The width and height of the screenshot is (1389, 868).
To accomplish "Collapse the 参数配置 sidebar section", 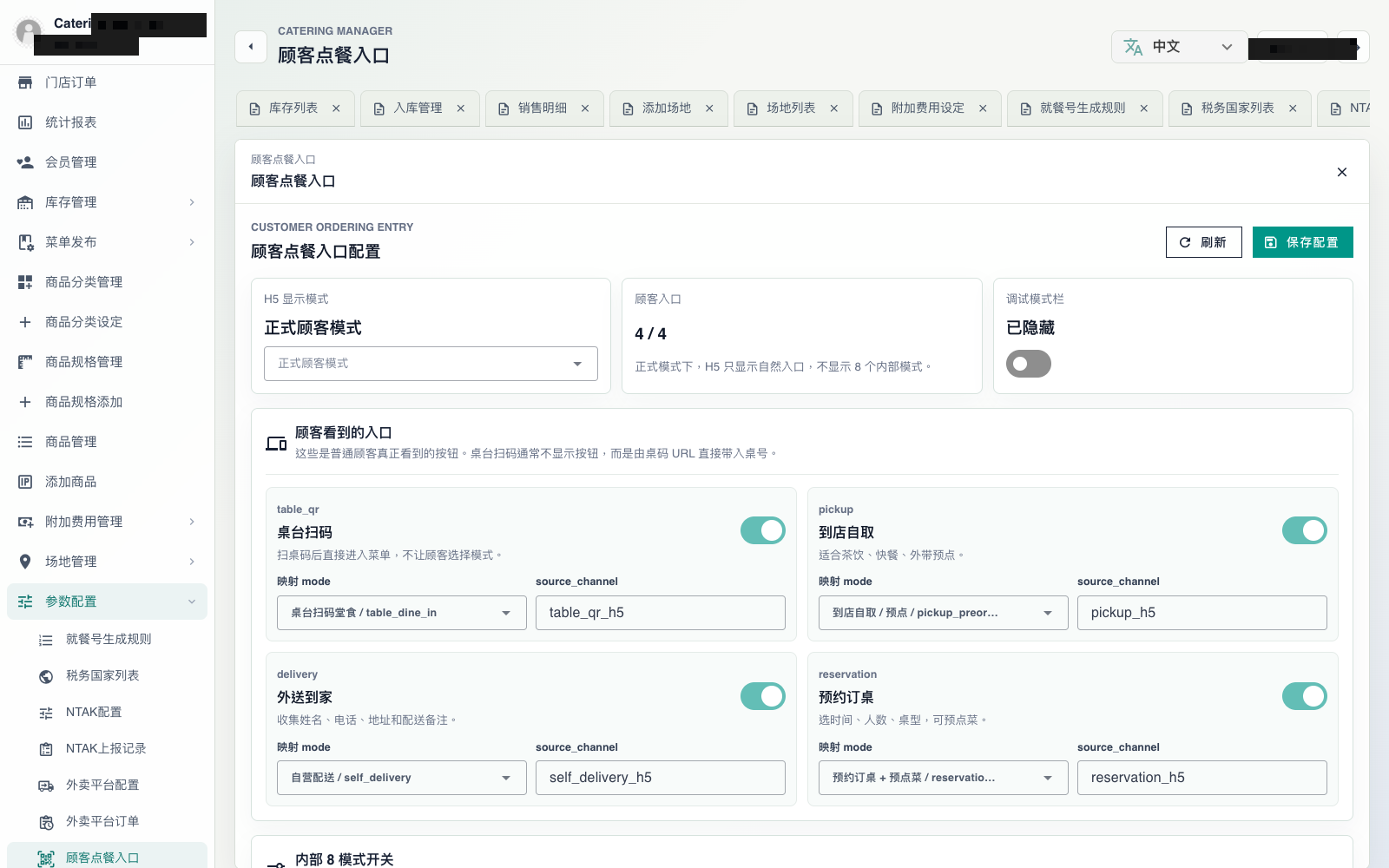I will pyautogui.click(x=108, y=602).
